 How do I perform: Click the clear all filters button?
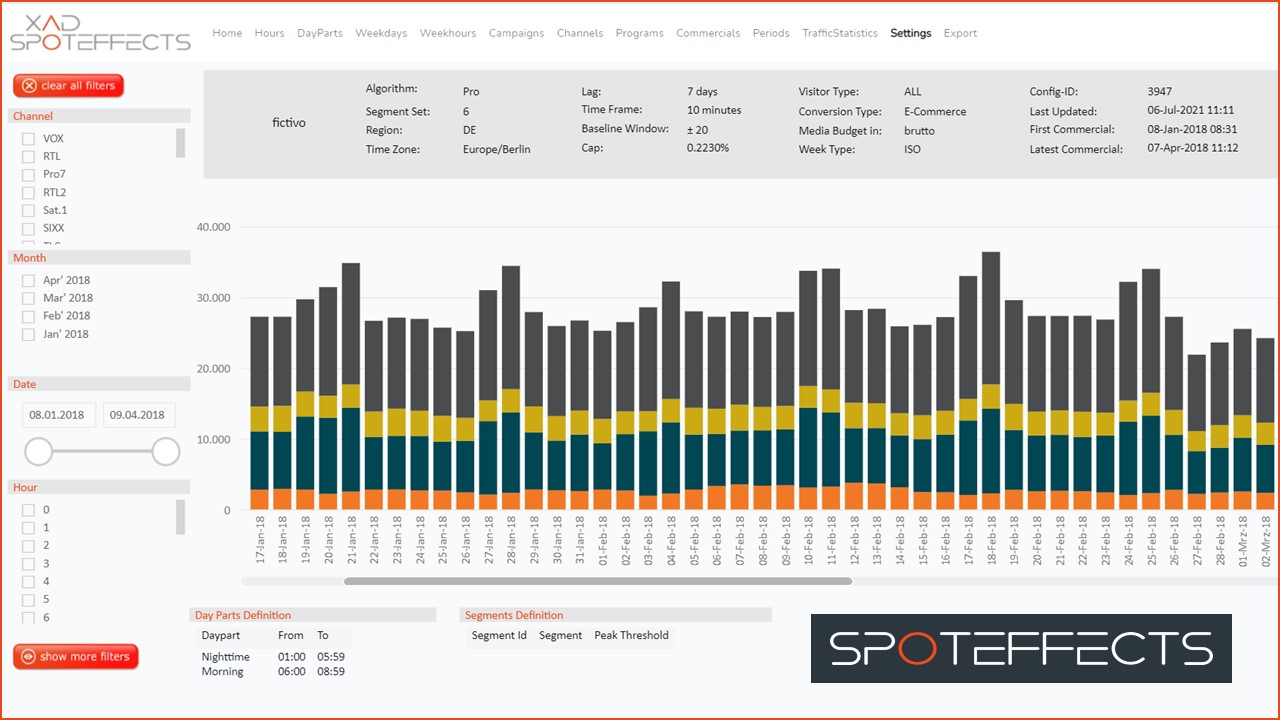coord(69,86)
